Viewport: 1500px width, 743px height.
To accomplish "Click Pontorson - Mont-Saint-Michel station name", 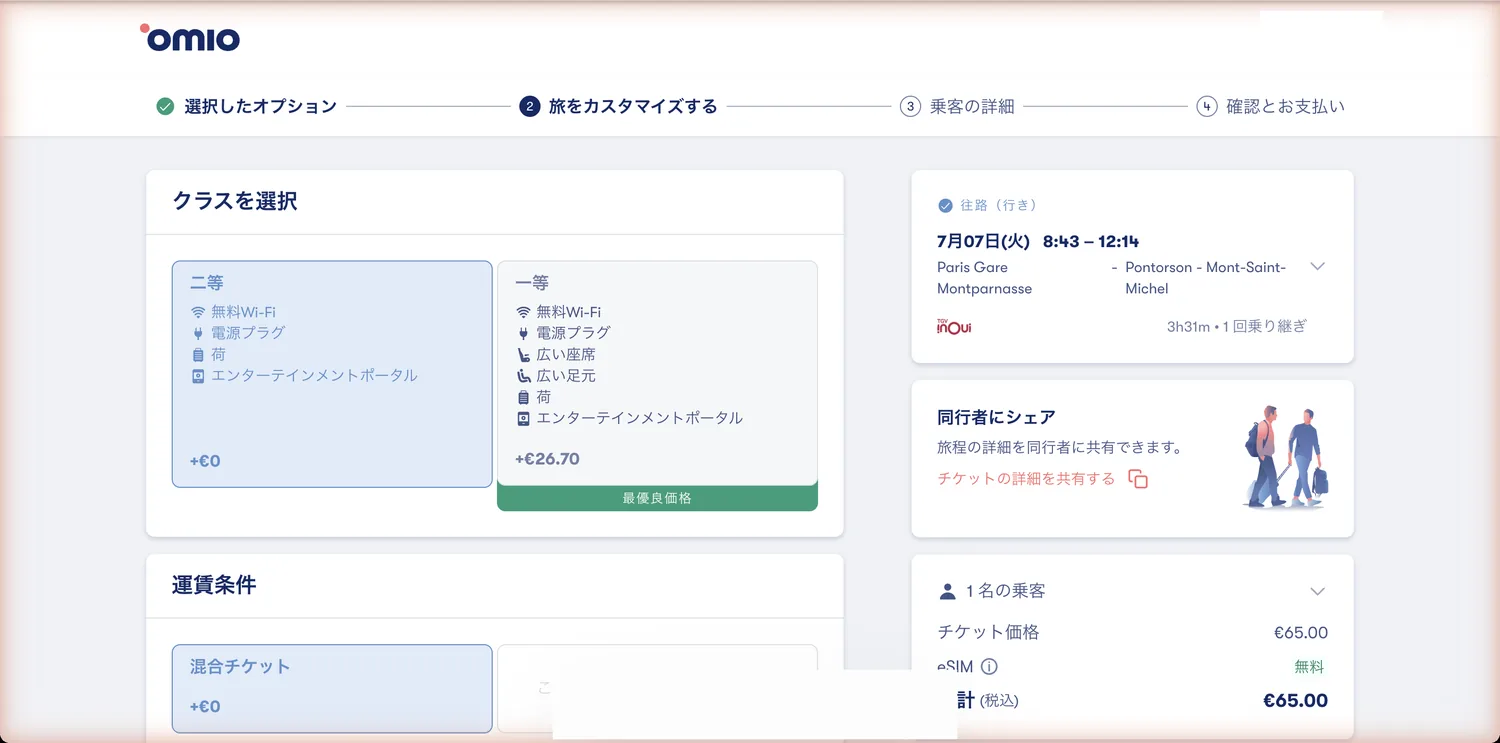I will [x=1206, y=278].
